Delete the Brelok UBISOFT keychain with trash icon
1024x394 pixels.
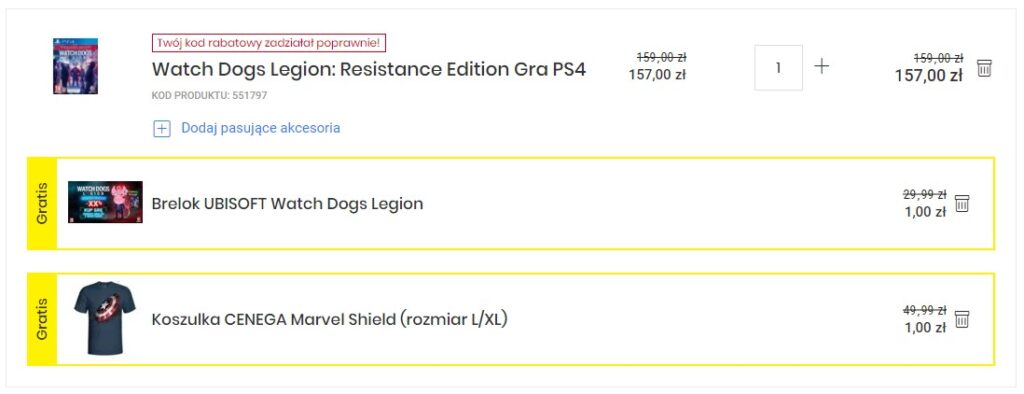pos(962,203)
